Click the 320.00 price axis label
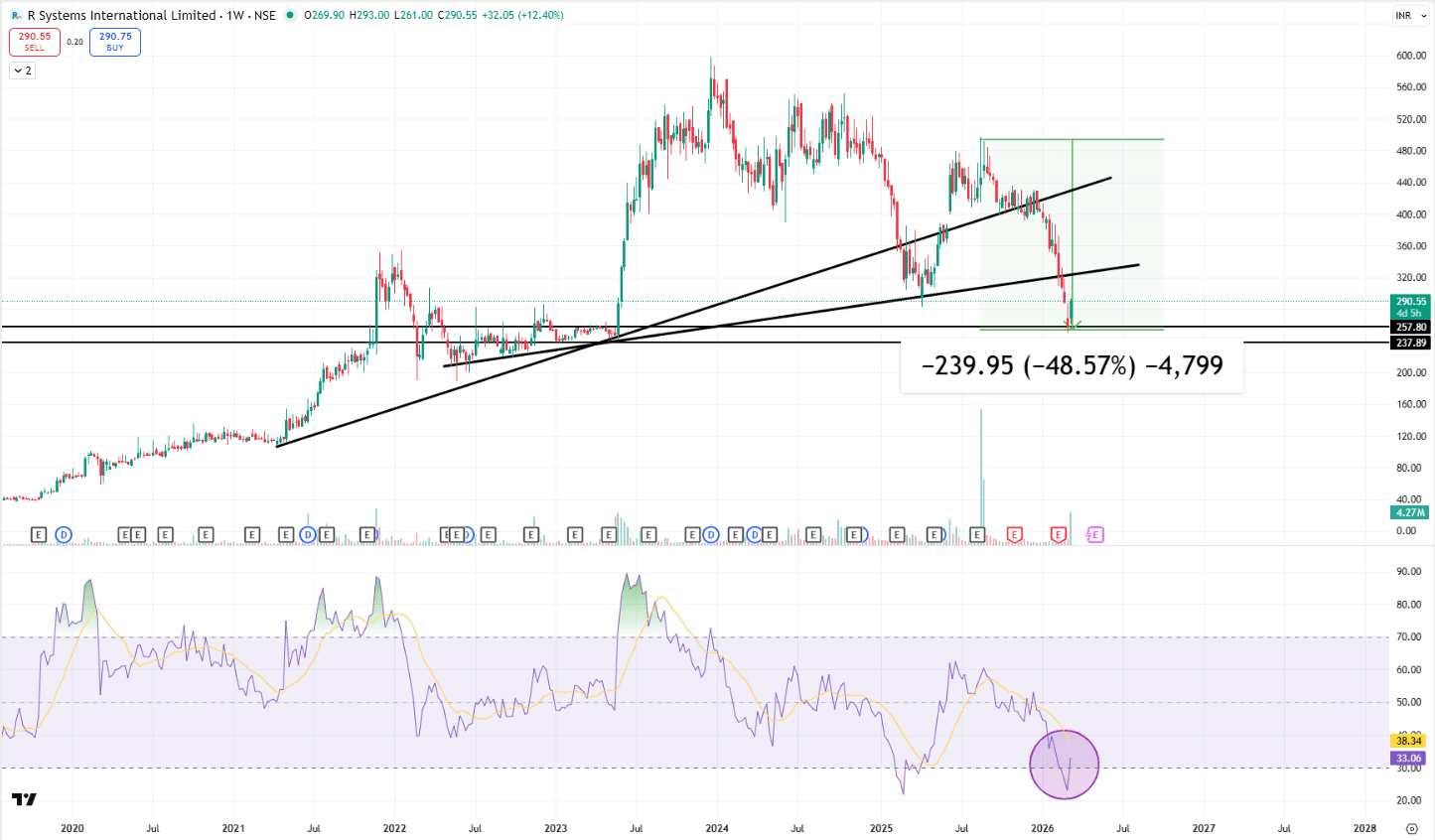The image size is (1435, 840). [1411, 278]
